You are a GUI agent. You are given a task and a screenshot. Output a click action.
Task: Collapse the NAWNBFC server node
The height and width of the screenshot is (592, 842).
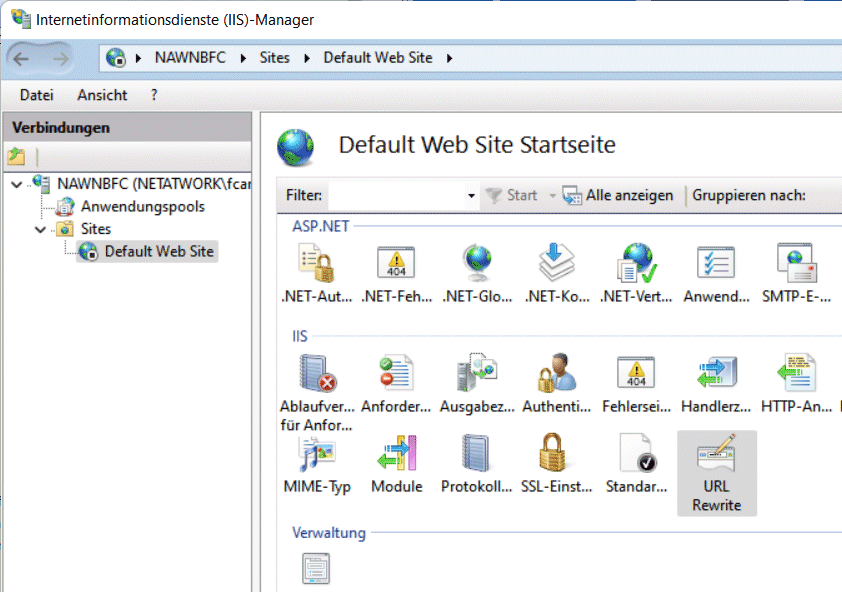point(17,184)
